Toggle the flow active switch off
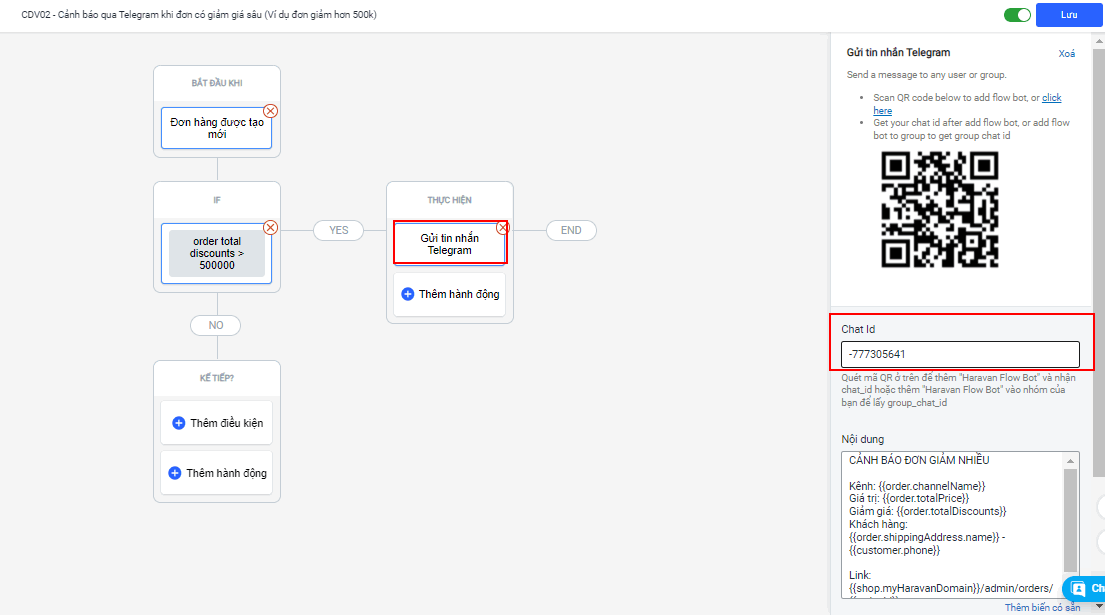This screenshot has width=1105, height=615. point(1017,15)
